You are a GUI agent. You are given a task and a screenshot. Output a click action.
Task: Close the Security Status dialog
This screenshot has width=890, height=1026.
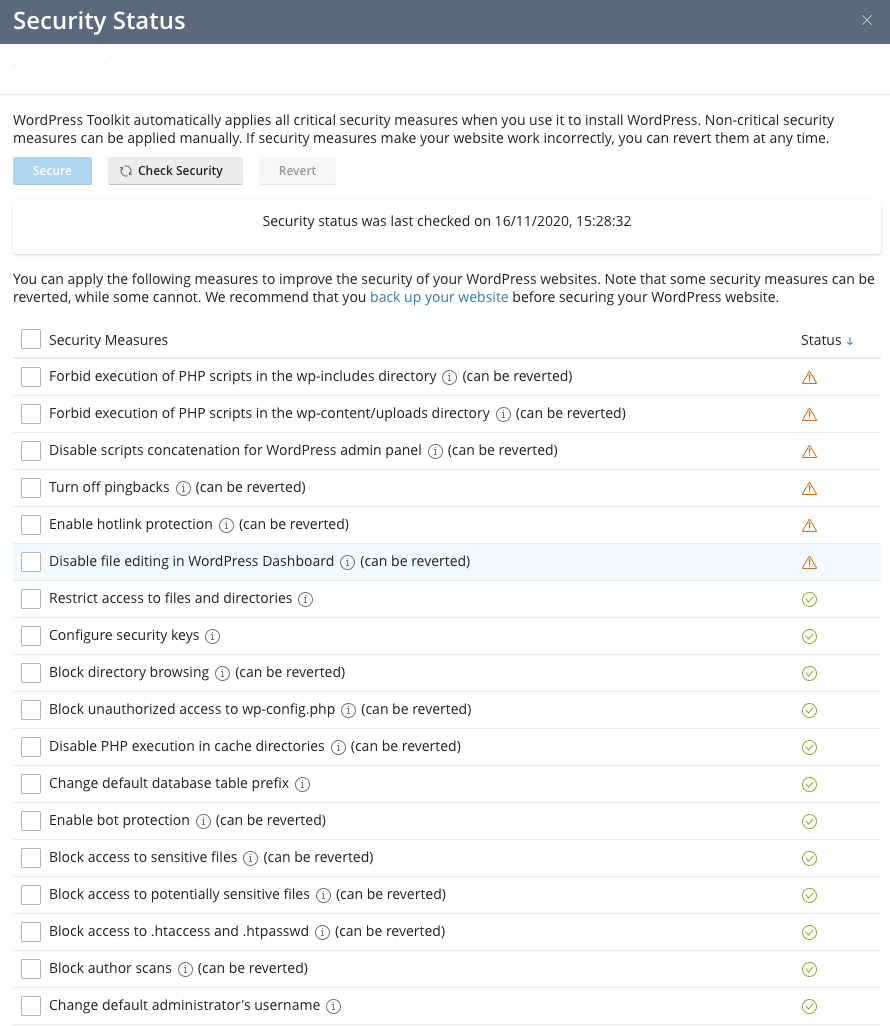[x=867, y=20]
